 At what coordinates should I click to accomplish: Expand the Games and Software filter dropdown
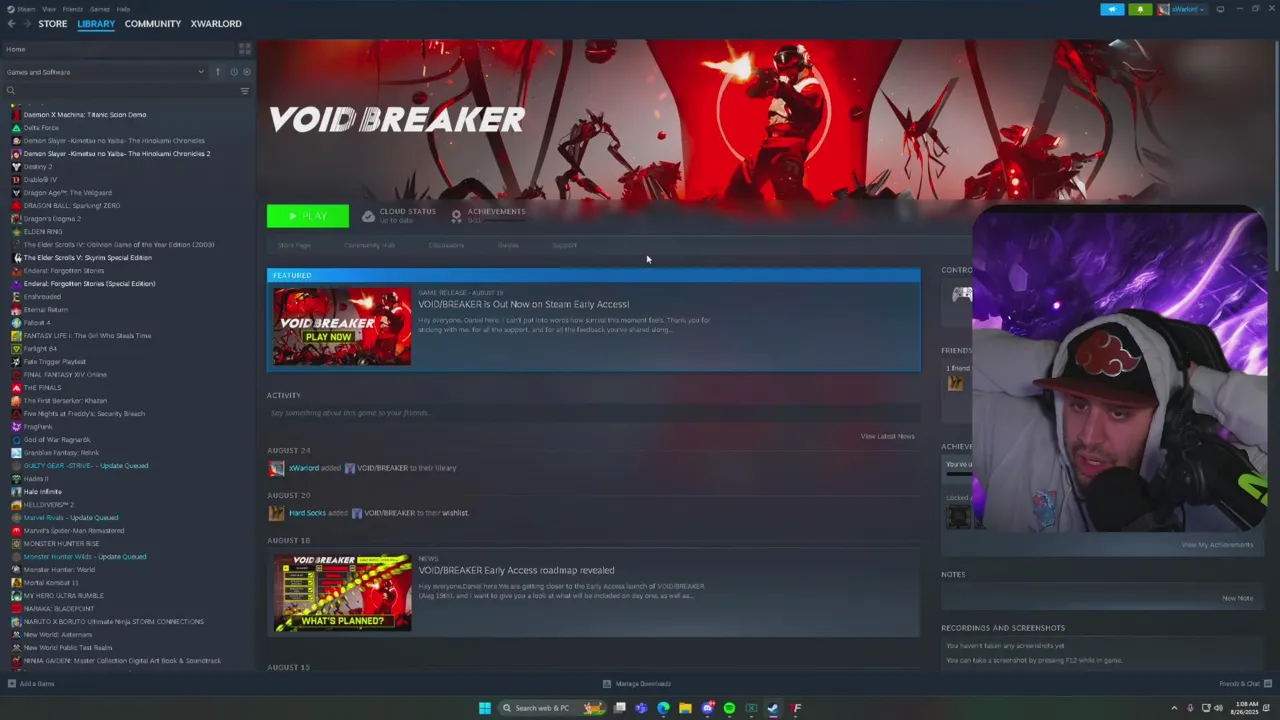pos(104,72)
